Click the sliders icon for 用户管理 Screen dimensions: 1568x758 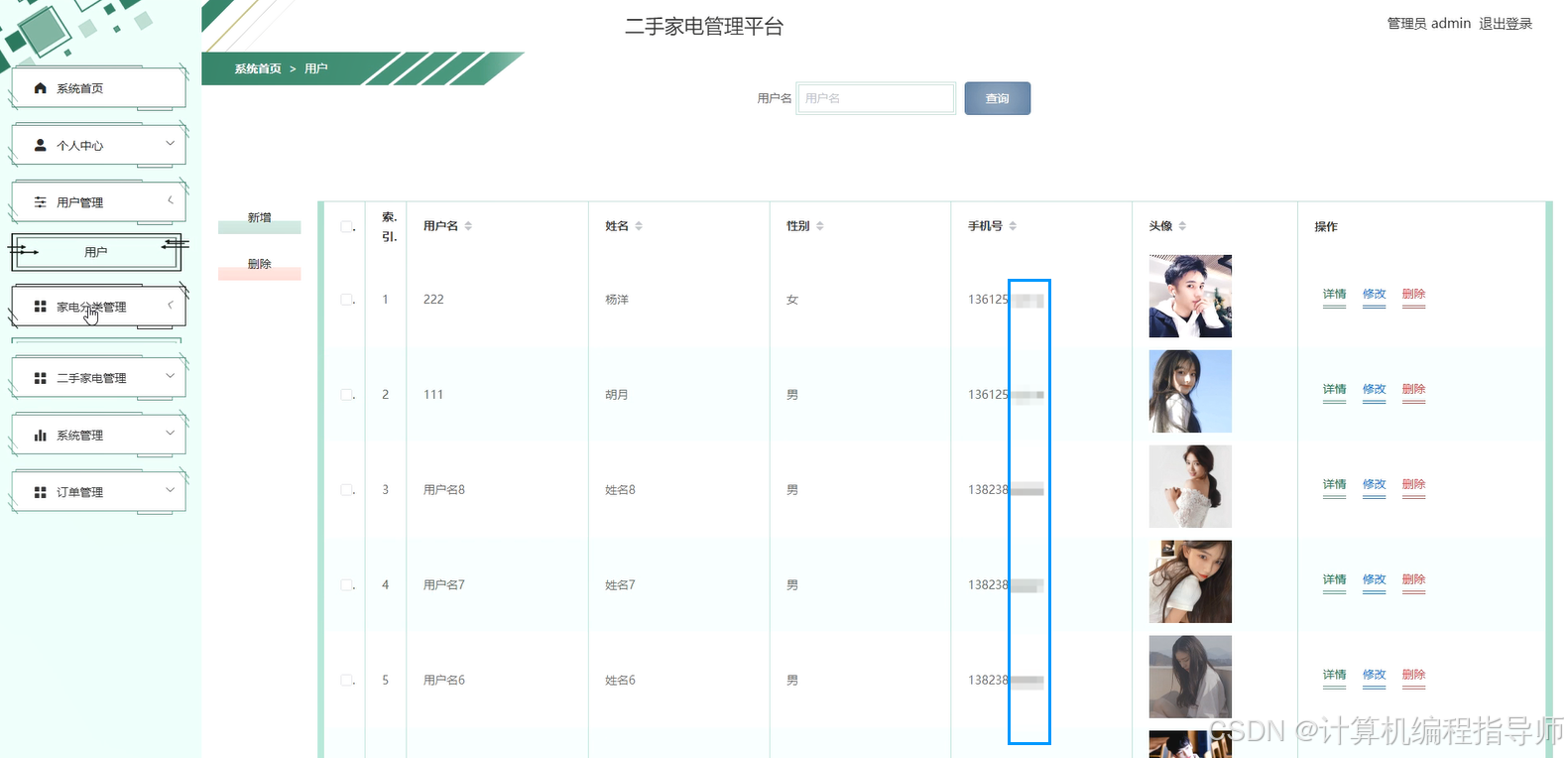coord(40,201)
